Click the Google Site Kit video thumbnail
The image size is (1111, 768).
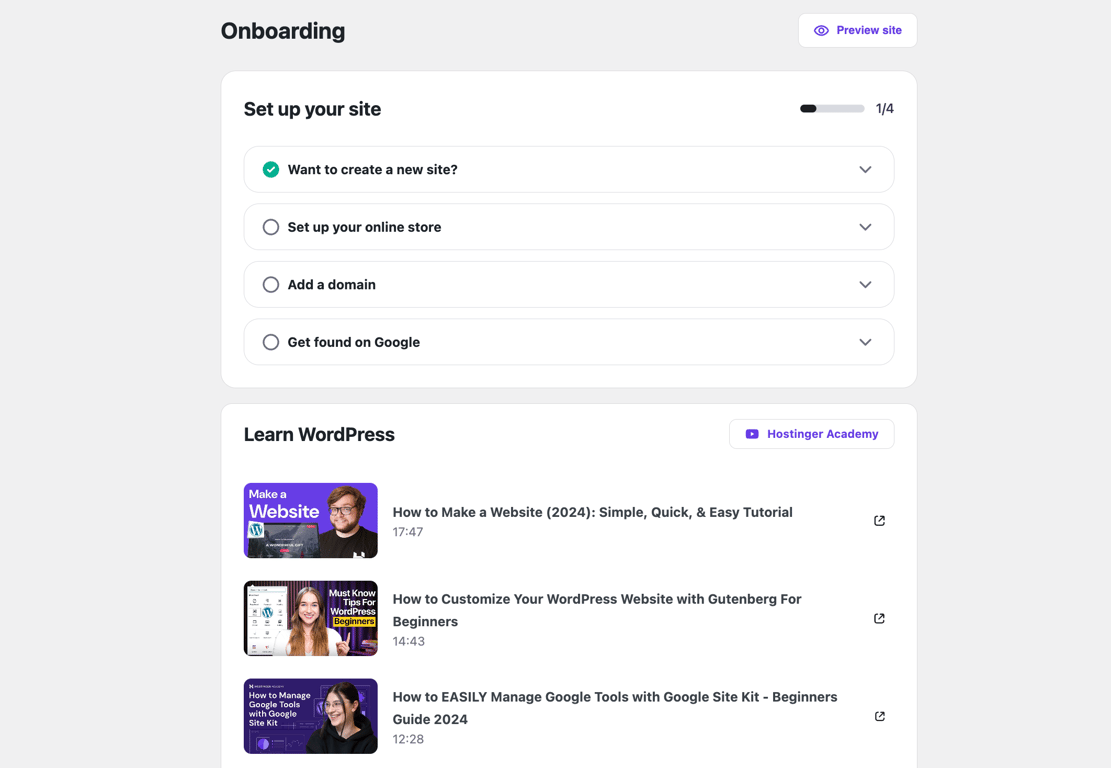point(310,716)
